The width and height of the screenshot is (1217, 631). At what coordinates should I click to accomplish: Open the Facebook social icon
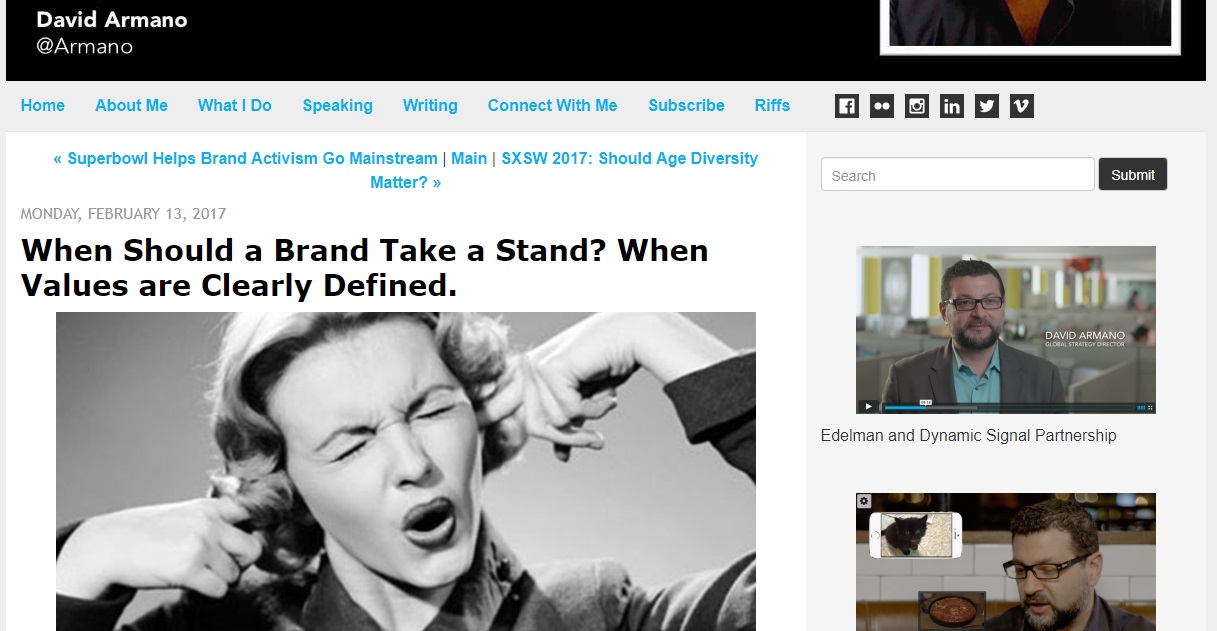[847, 106]
